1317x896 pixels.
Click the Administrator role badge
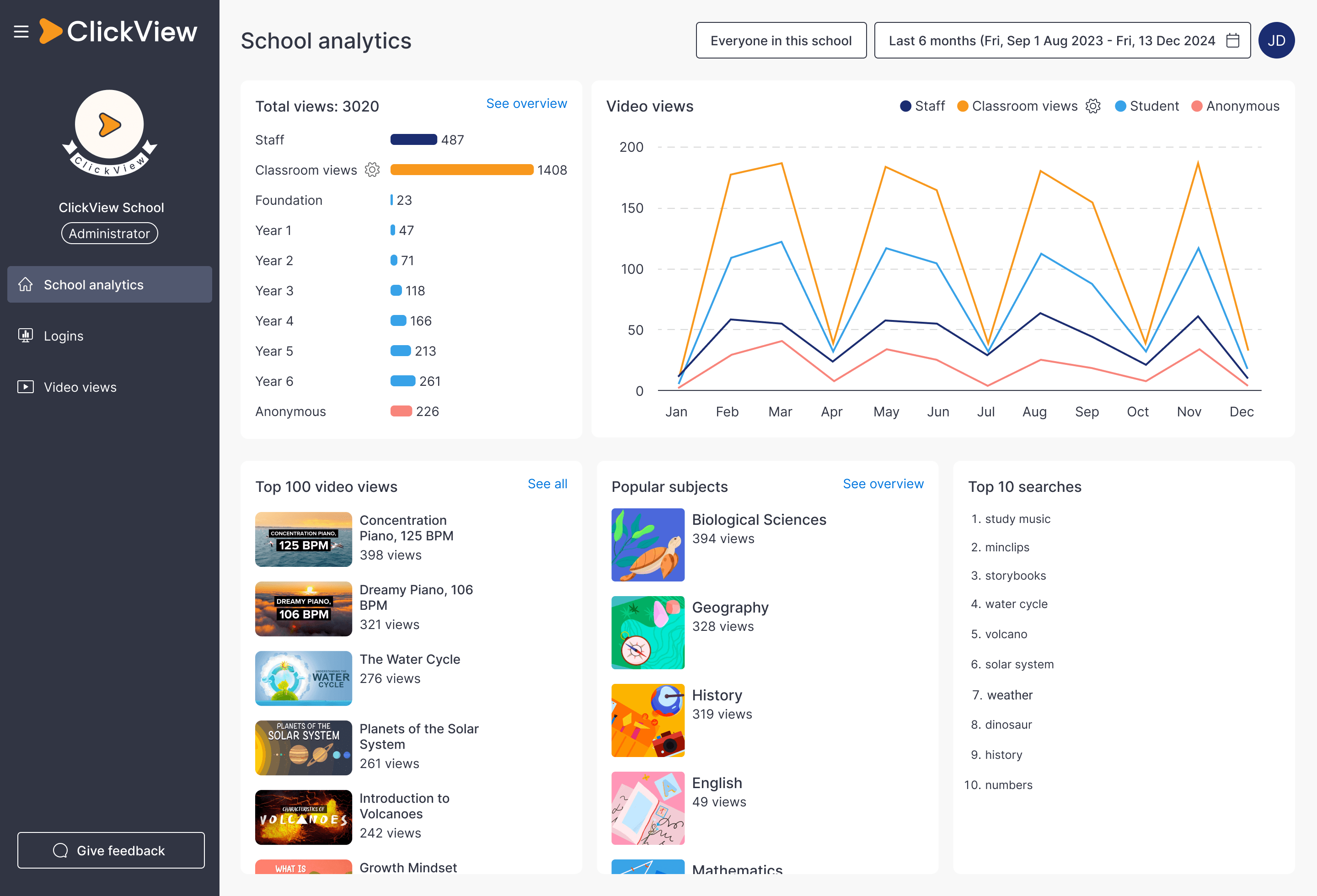[x=109, y=233]
